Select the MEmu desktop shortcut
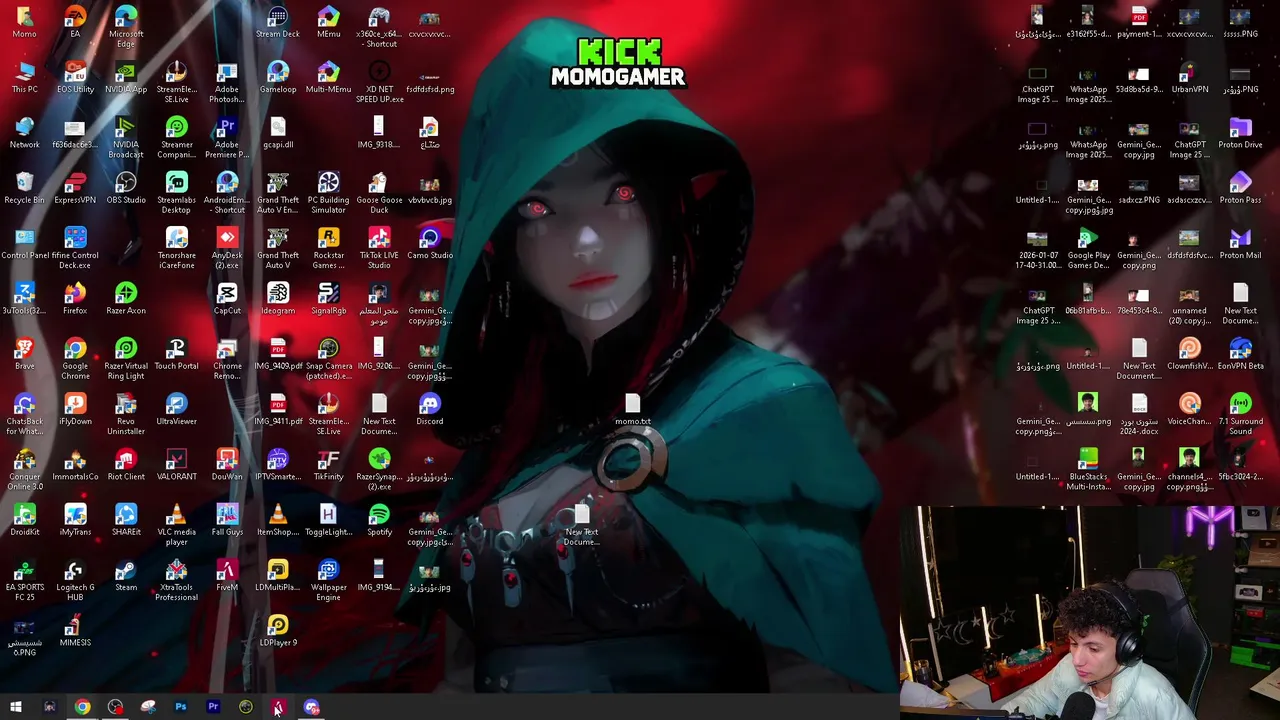Image resolution: width=1280 pixels, height=720 pixels. [329, 21]
